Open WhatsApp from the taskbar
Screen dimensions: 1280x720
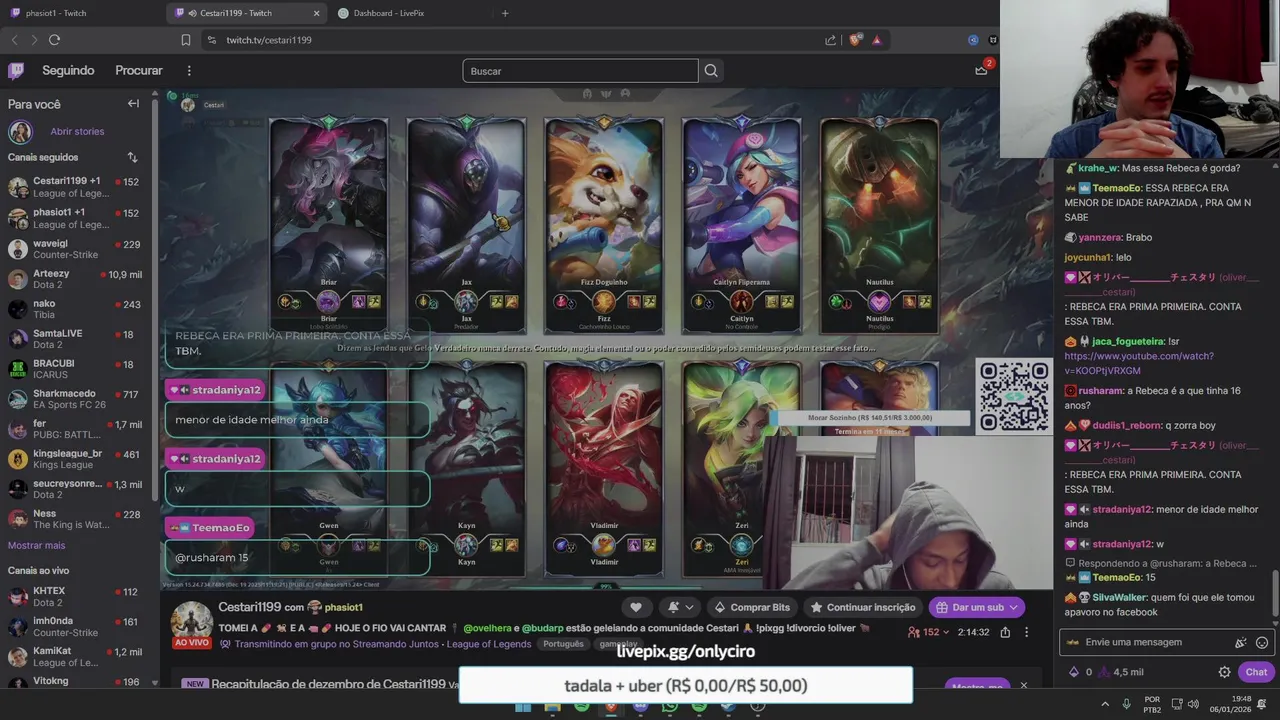point(670,706)
